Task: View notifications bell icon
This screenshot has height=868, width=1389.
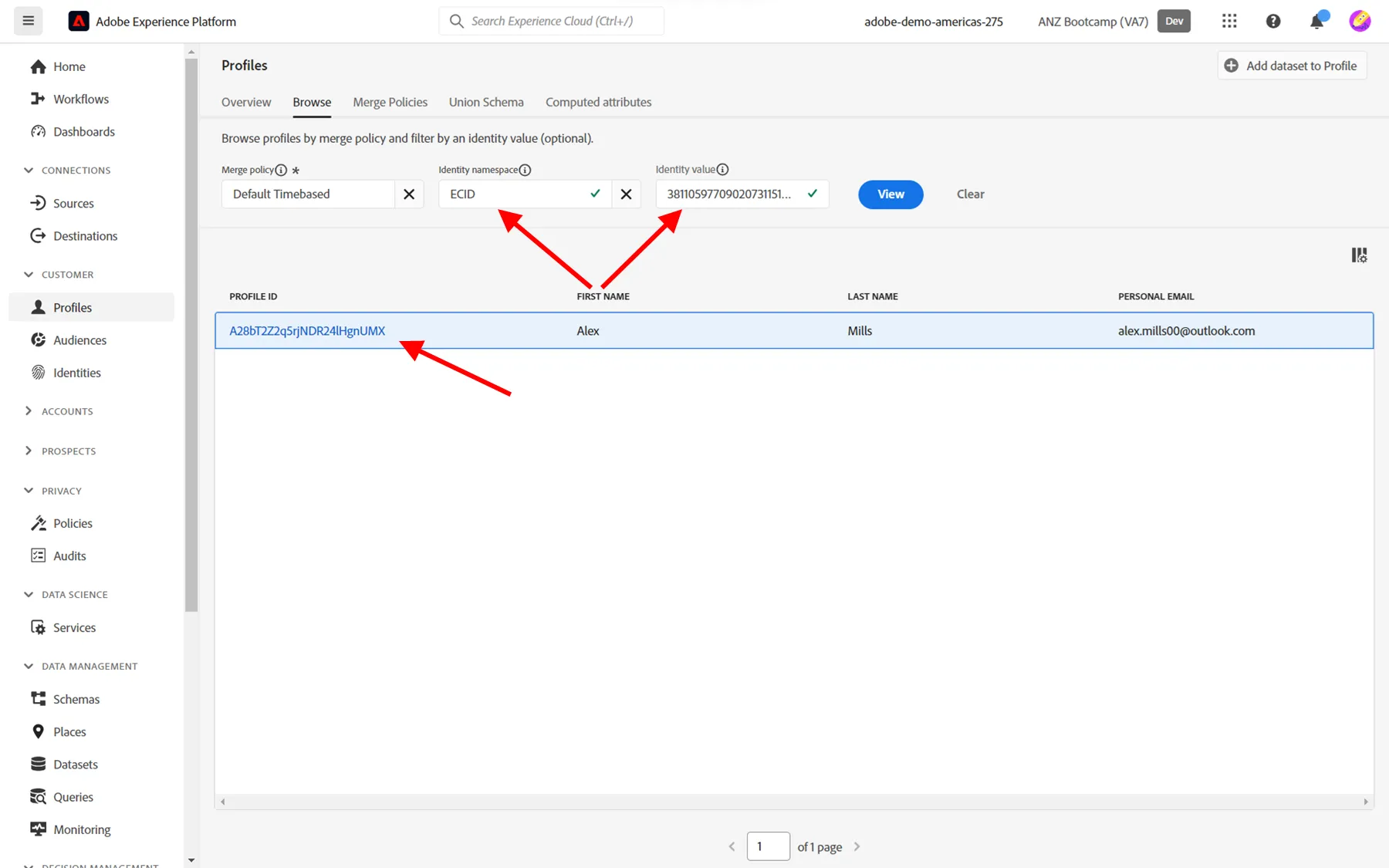Action: point(1317,22)
